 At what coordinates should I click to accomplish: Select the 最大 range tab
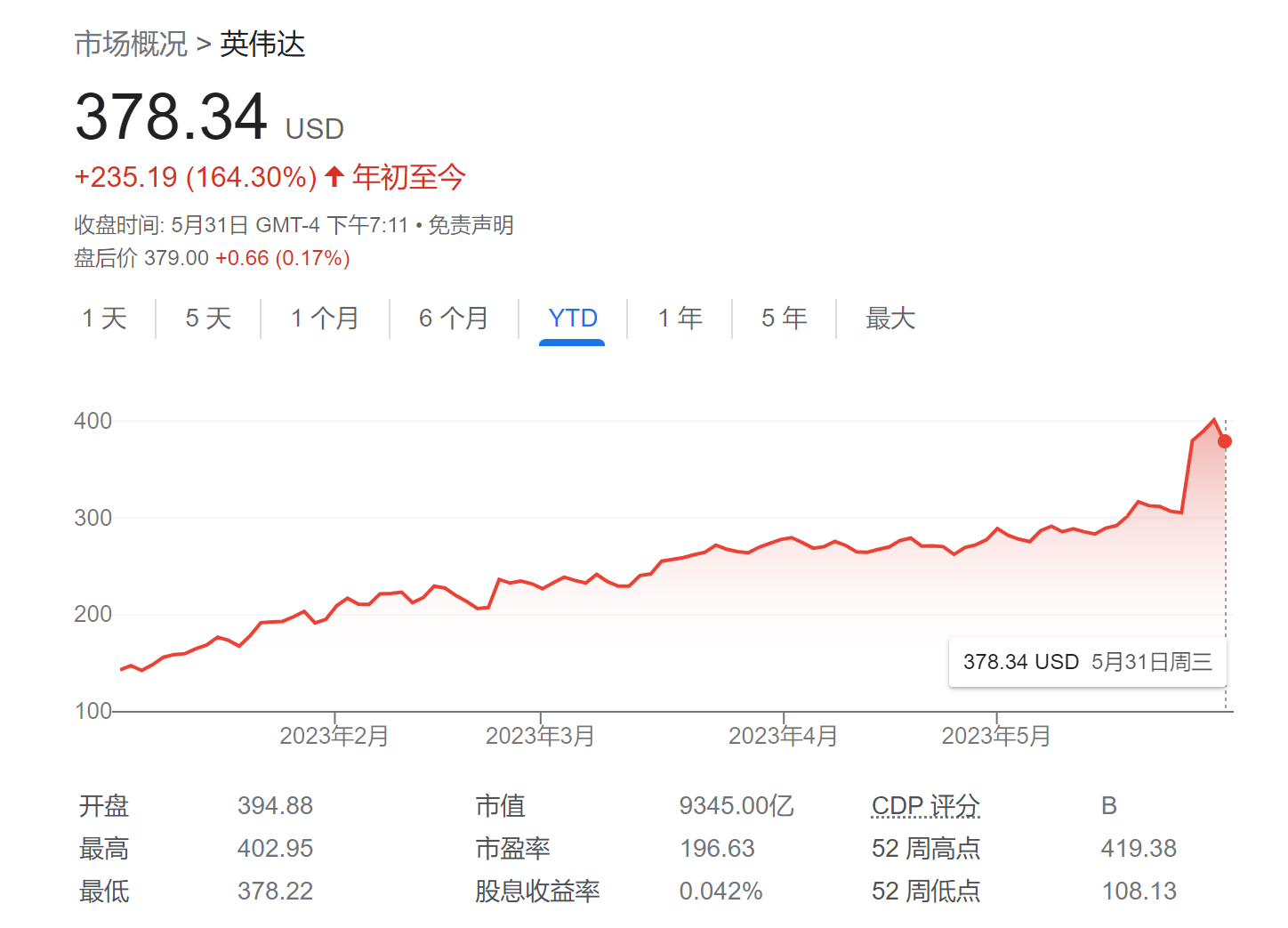pos(890,318)
